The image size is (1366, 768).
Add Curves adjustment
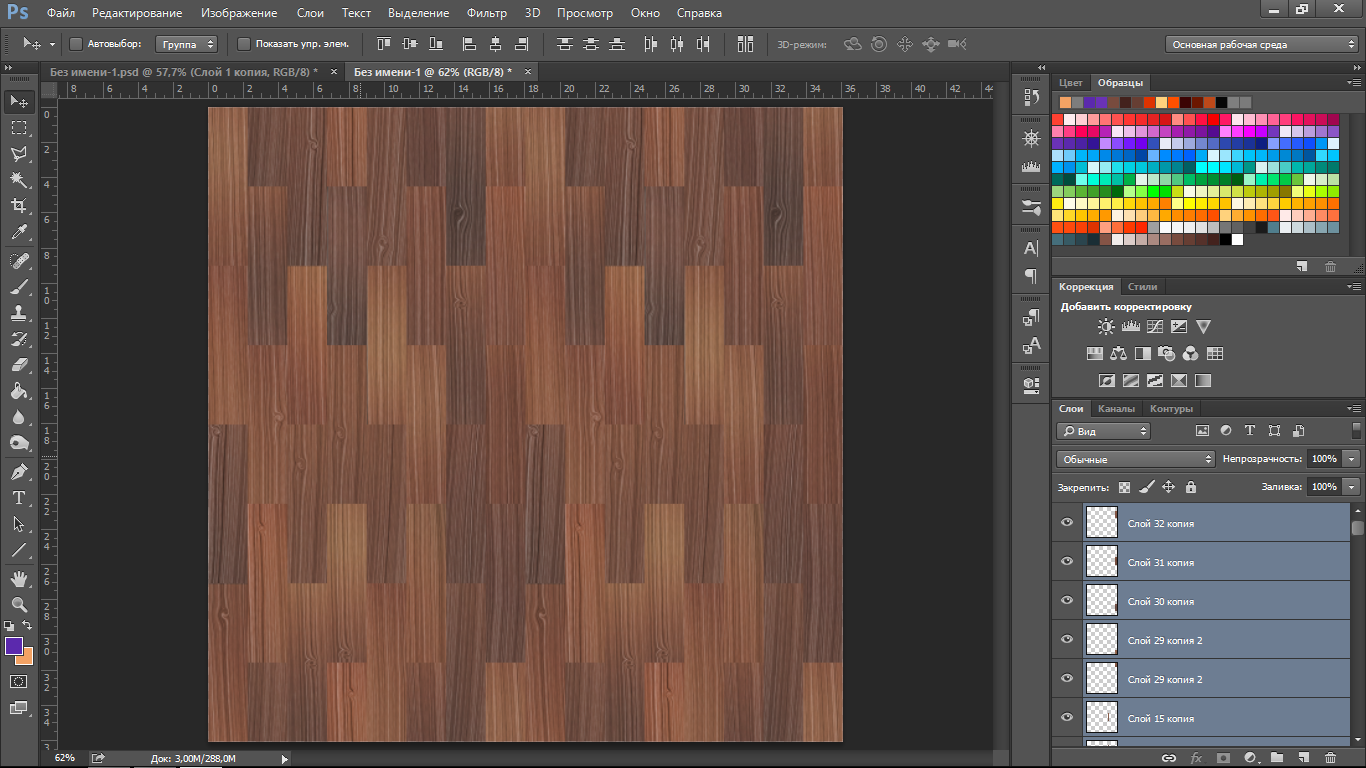[1155, 327]
